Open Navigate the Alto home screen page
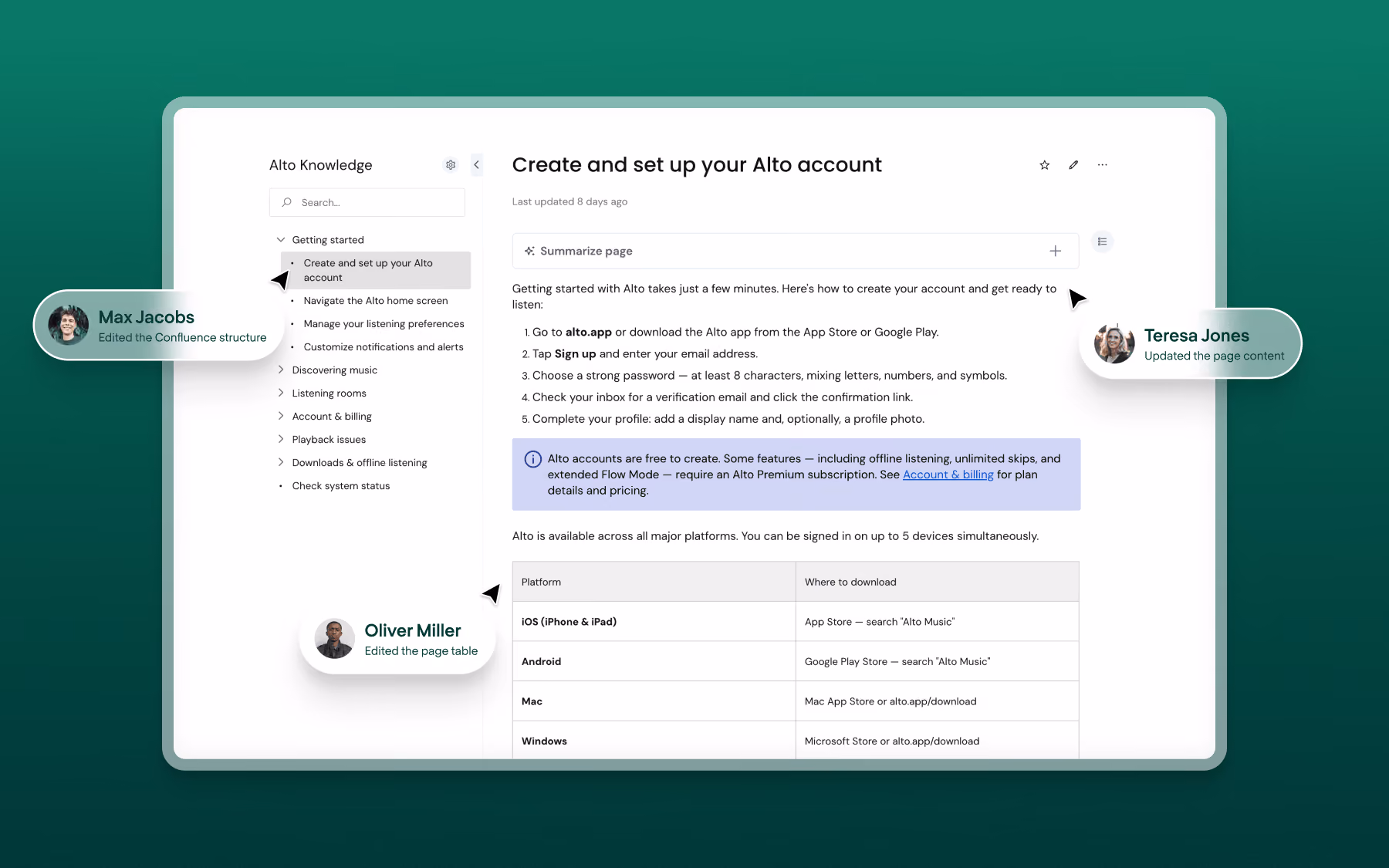Screen dimensions: 1389x868 point(376,301)
